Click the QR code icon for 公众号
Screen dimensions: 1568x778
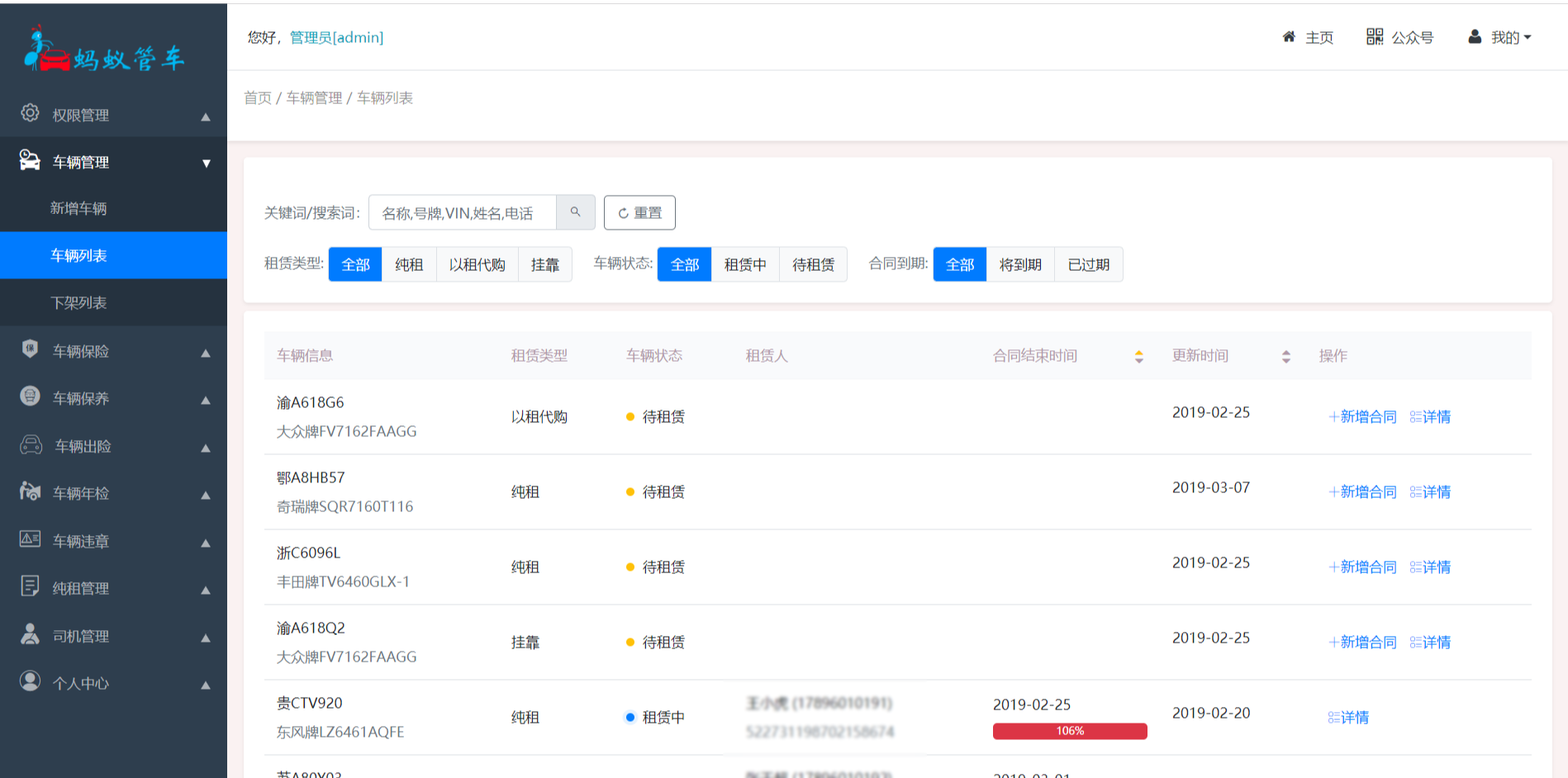[x=1375, y=36]
